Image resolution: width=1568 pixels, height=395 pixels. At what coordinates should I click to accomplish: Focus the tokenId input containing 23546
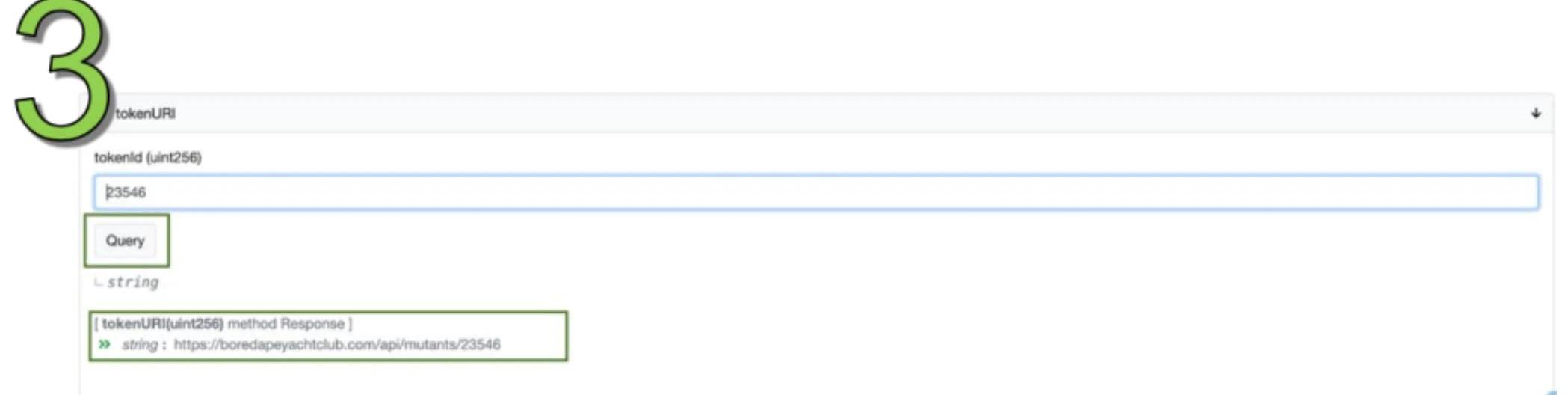click(x=816, y=192)
